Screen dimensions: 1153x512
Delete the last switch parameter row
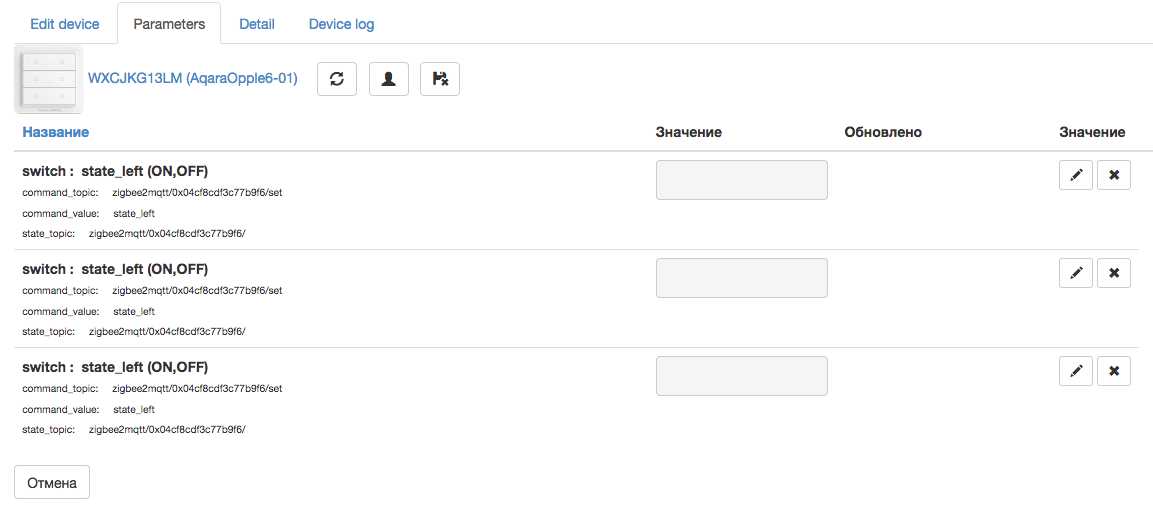[x=1114, y=371]
